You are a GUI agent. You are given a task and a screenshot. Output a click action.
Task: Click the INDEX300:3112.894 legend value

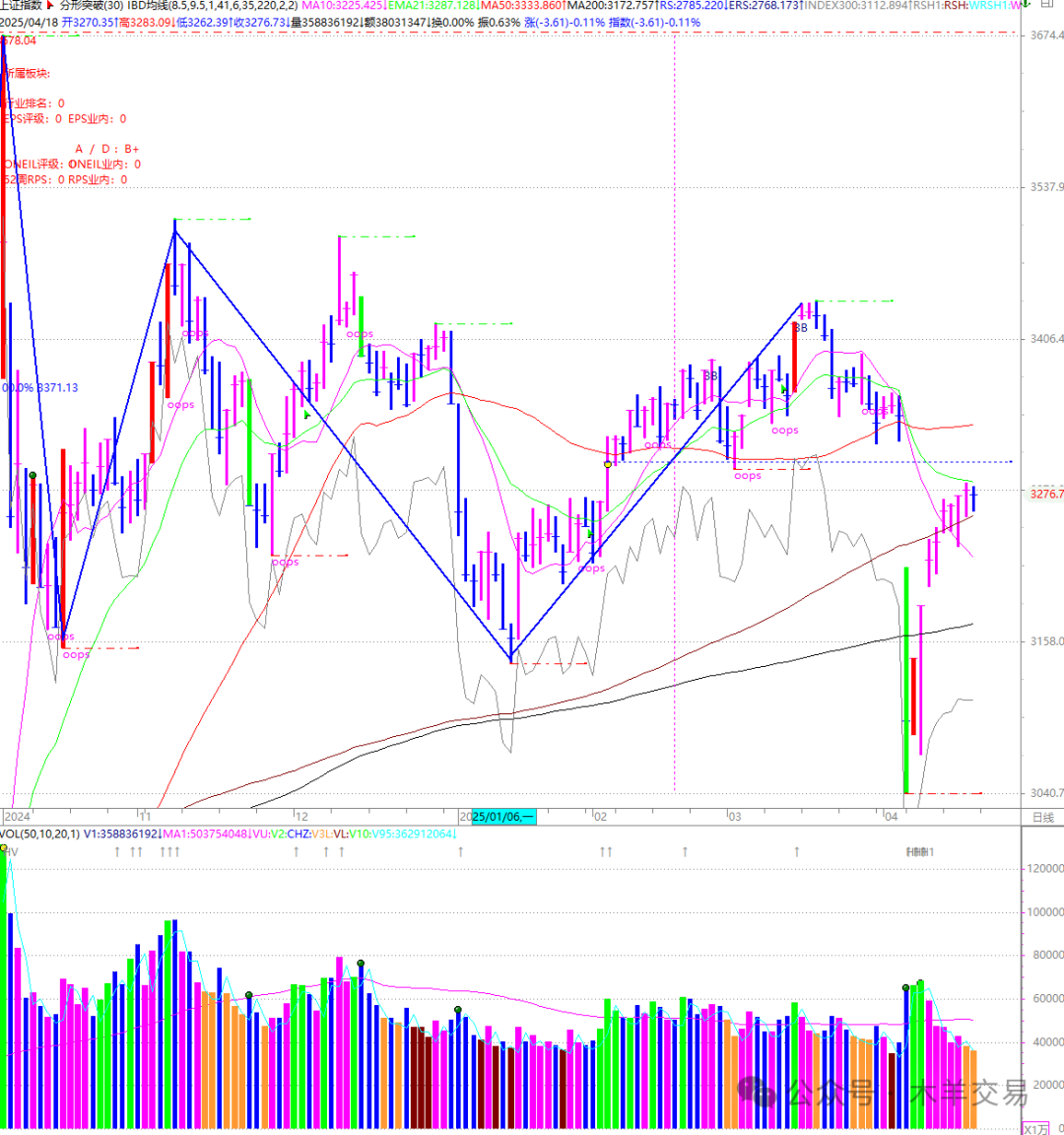pyautogui.click(x=857, y=5)
